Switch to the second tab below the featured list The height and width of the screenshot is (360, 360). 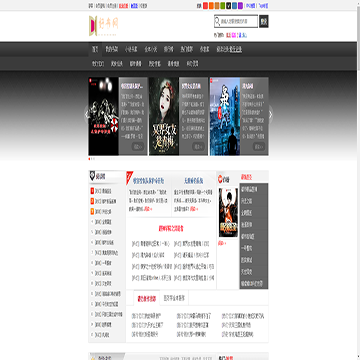(x=174, y=298)
